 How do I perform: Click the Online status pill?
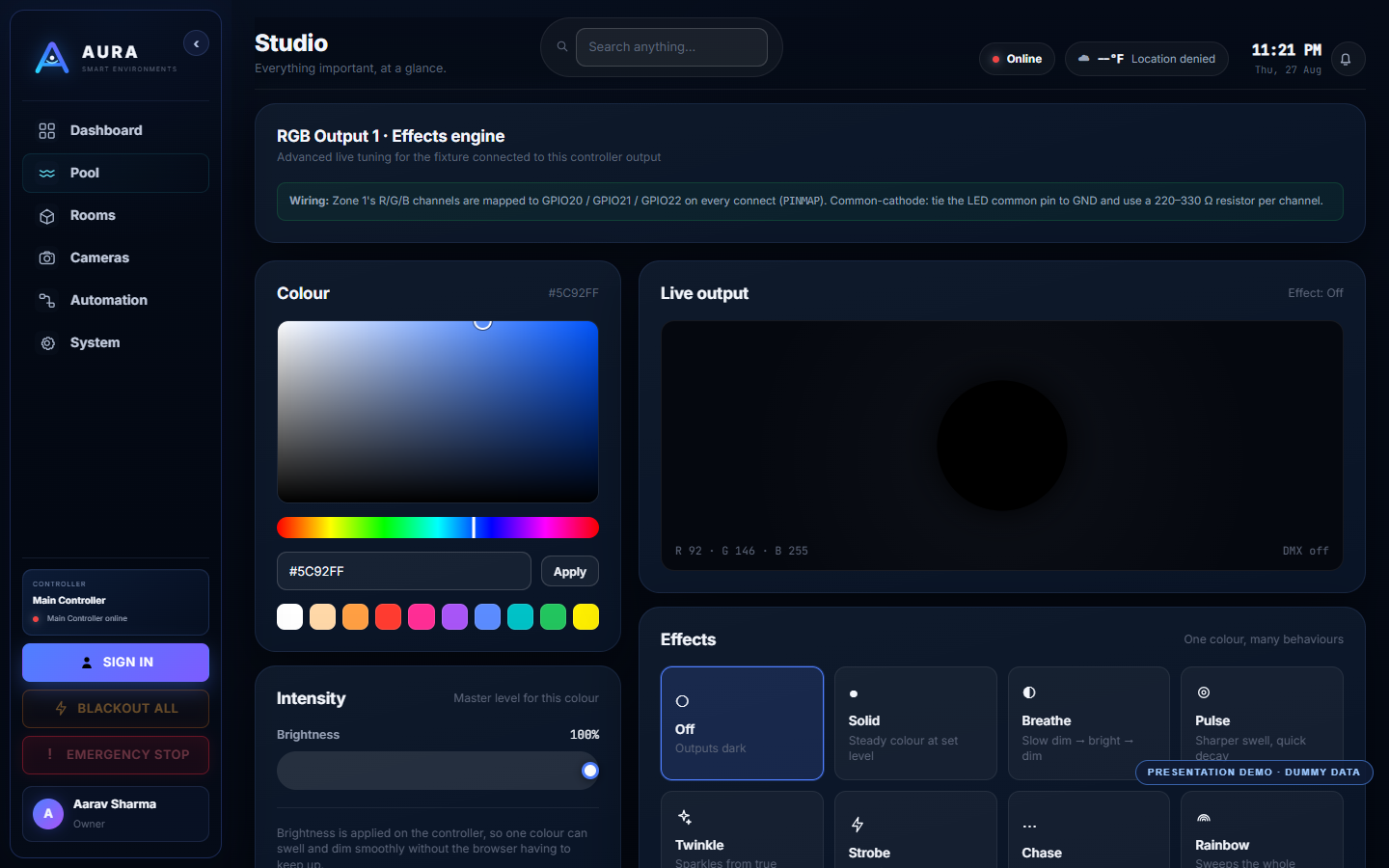click(1017, 59)
